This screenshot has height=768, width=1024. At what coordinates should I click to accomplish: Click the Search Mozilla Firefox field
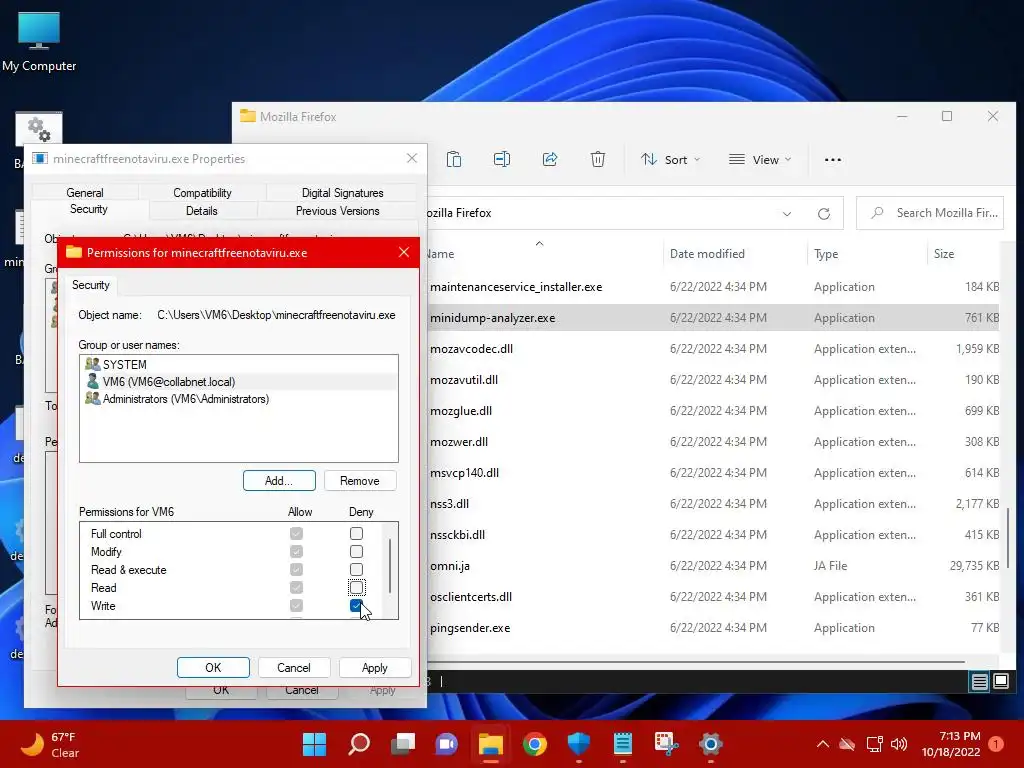pos(930,213)
